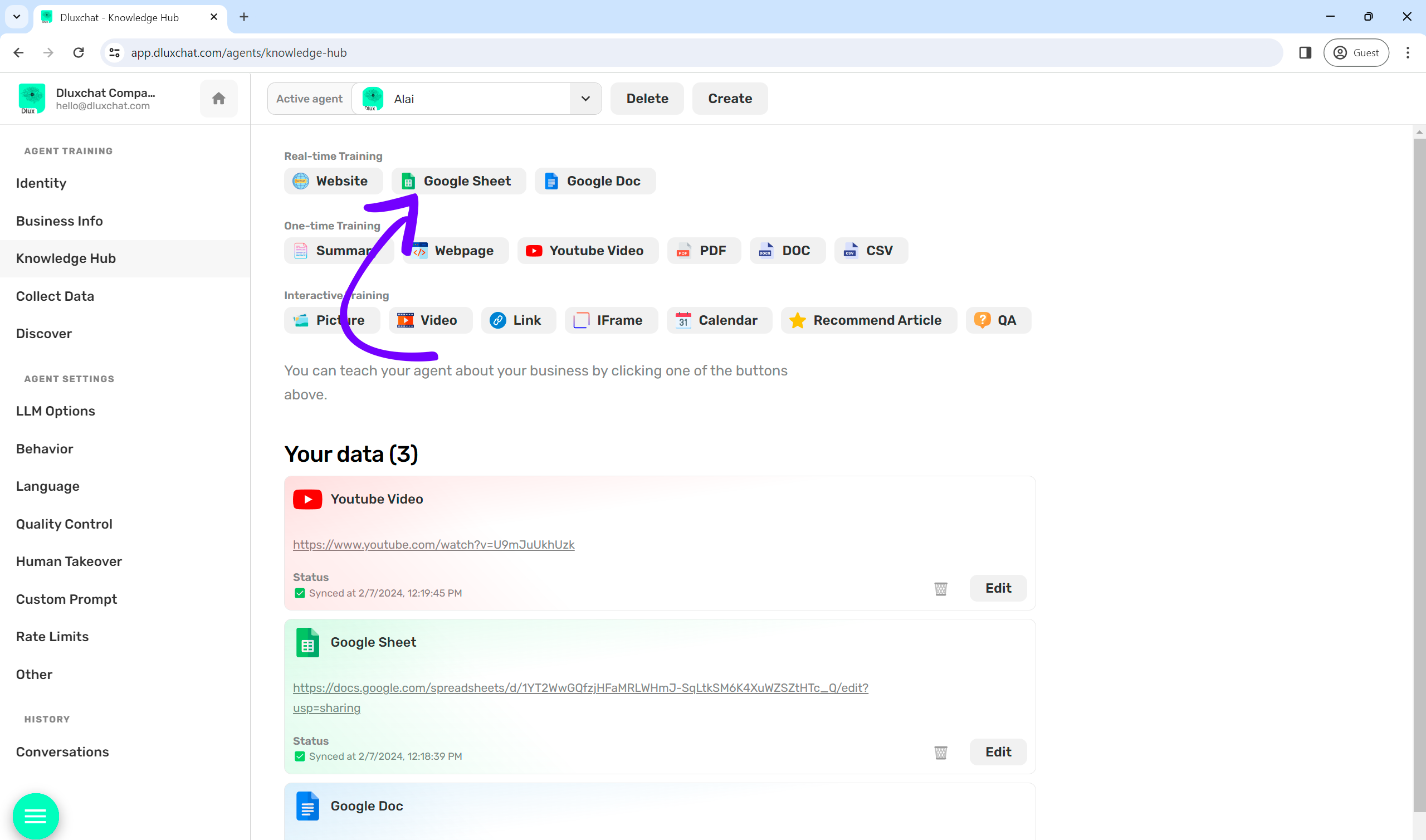Open the tab search chevron
This screenshot has width=1426, height=840.
(x=16, y=17)
